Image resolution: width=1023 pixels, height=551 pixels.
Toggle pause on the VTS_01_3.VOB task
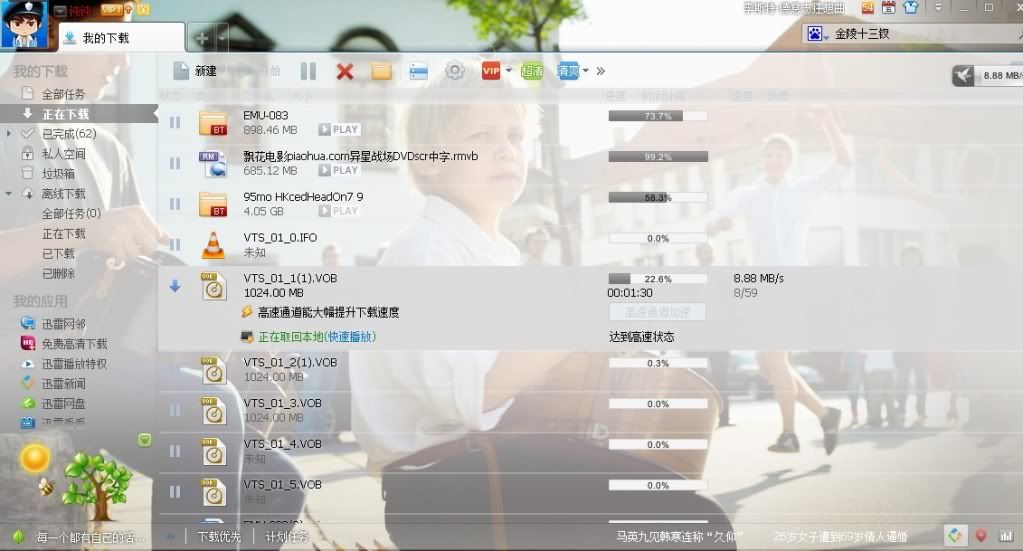pyautogui.click(x=175, y=410)
